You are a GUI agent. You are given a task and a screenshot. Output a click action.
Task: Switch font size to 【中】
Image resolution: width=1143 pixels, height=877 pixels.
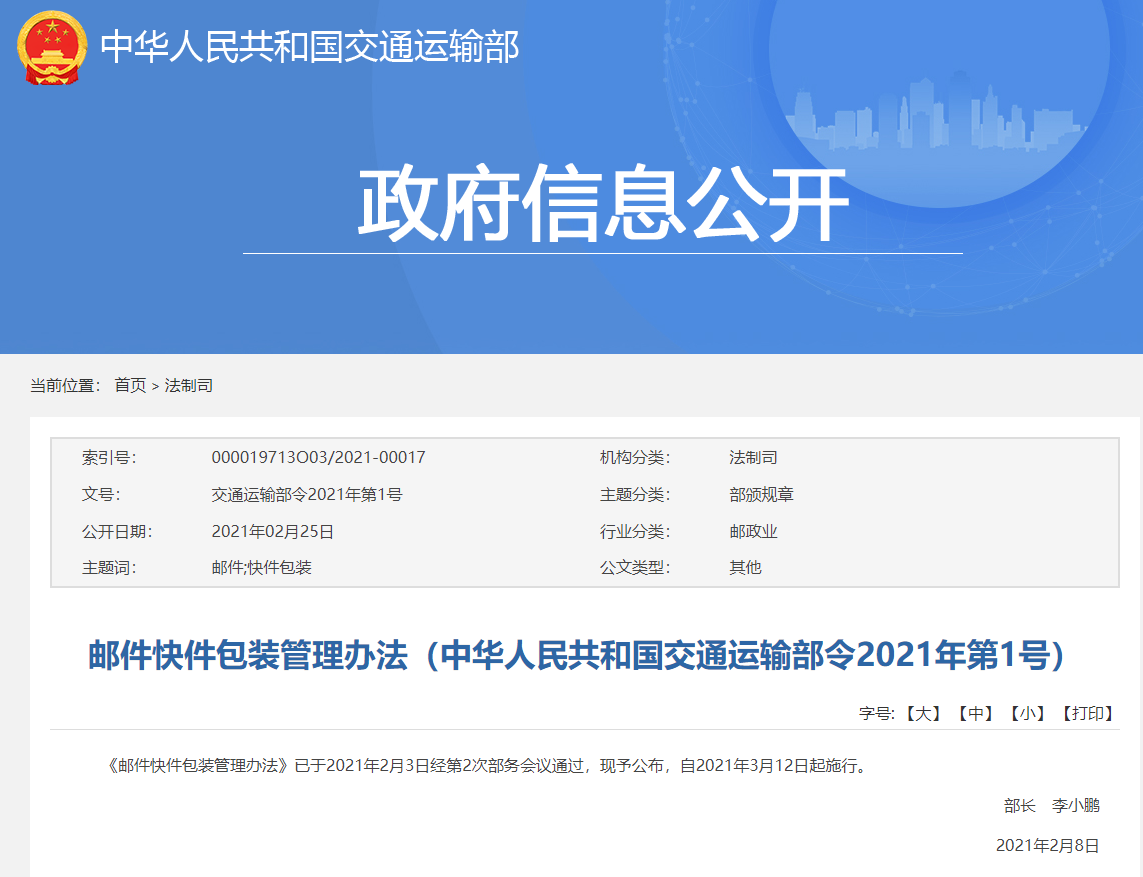pyautogui.click(x=974, y=713)
